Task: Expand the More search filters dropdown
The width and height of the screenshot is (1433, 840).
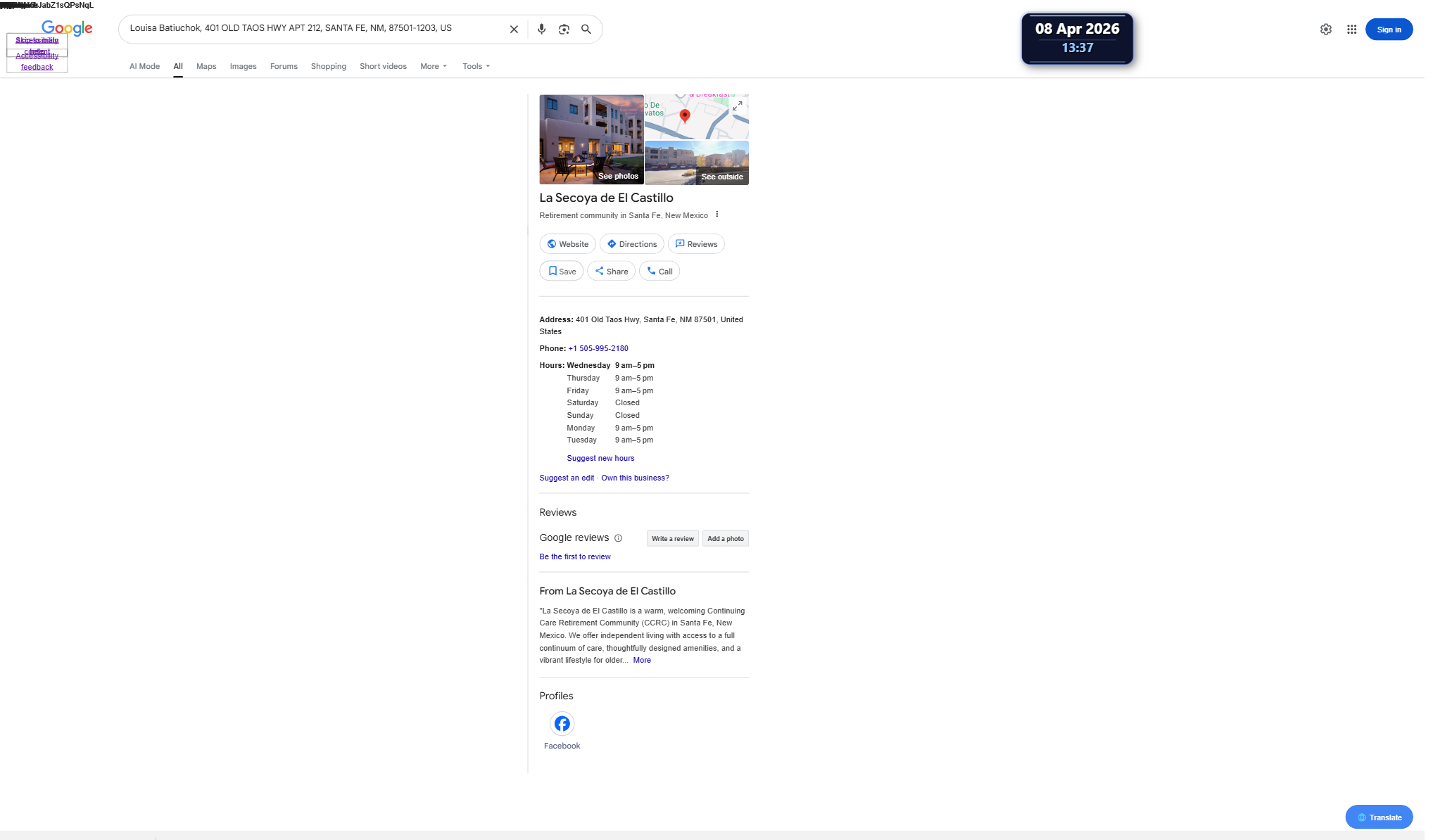Action: point(434,66)
